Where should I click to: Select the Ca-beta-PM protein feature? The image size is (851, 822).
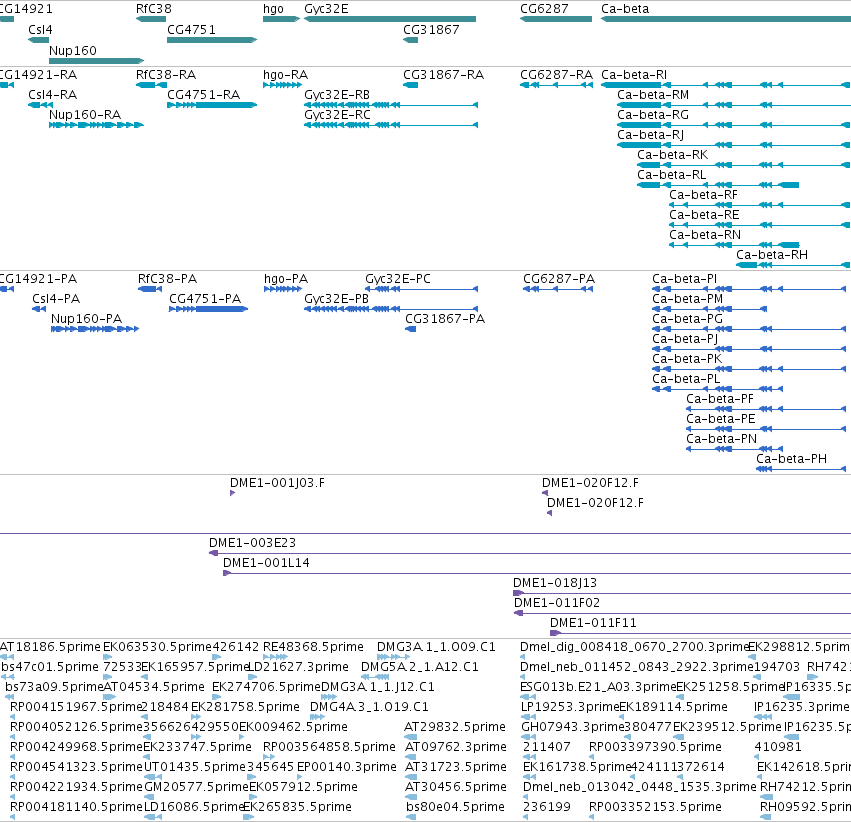[709, 309]
